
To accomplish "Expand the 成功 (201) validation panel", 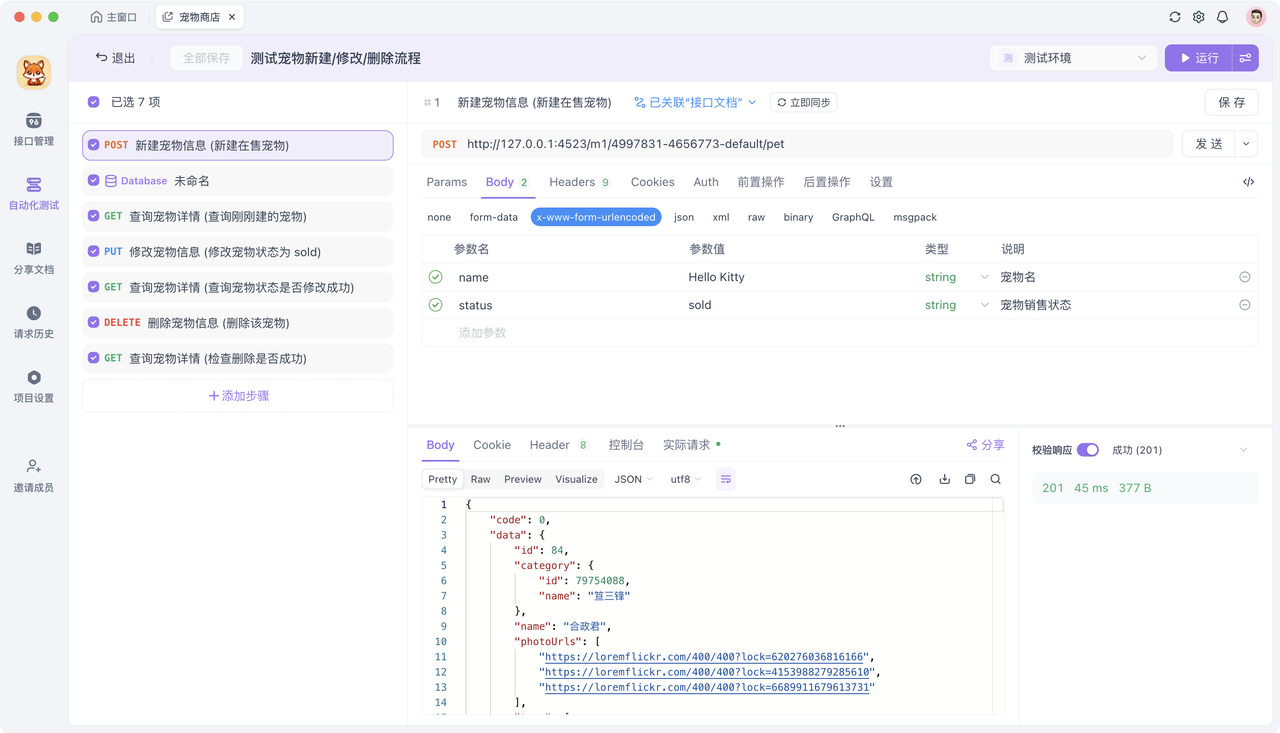I will (1243, 450).
